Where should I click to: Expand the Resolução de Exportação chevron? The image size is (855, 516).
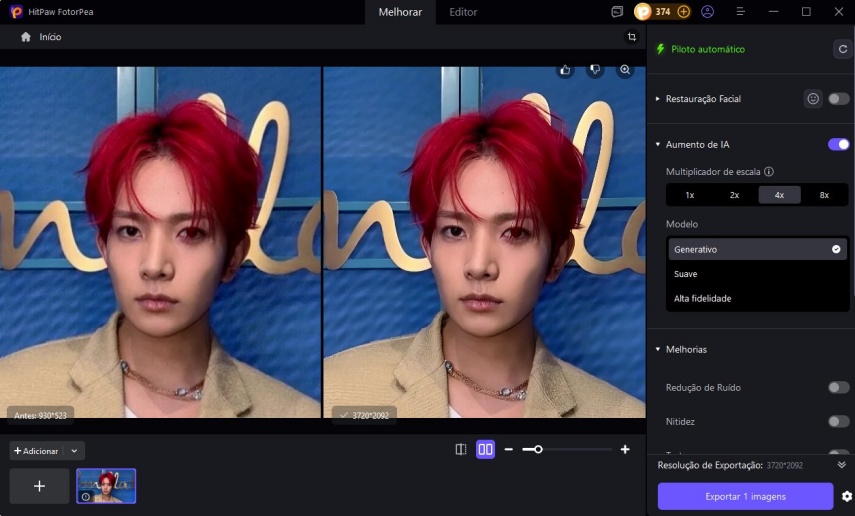click(841, 465)
